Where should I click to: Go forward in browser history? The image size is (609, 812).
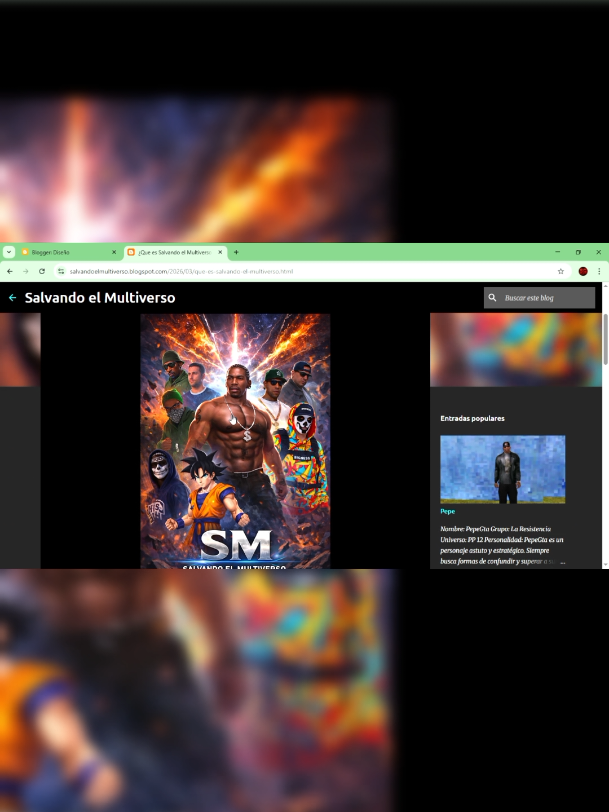click(25, 271)
